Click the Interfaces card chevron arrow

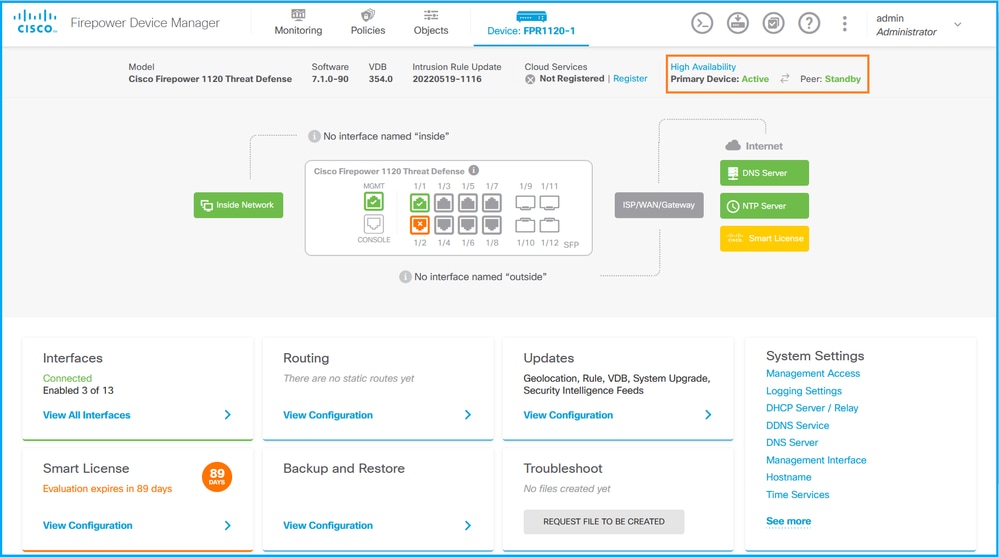pyautogui.click(x=227, y=415)
